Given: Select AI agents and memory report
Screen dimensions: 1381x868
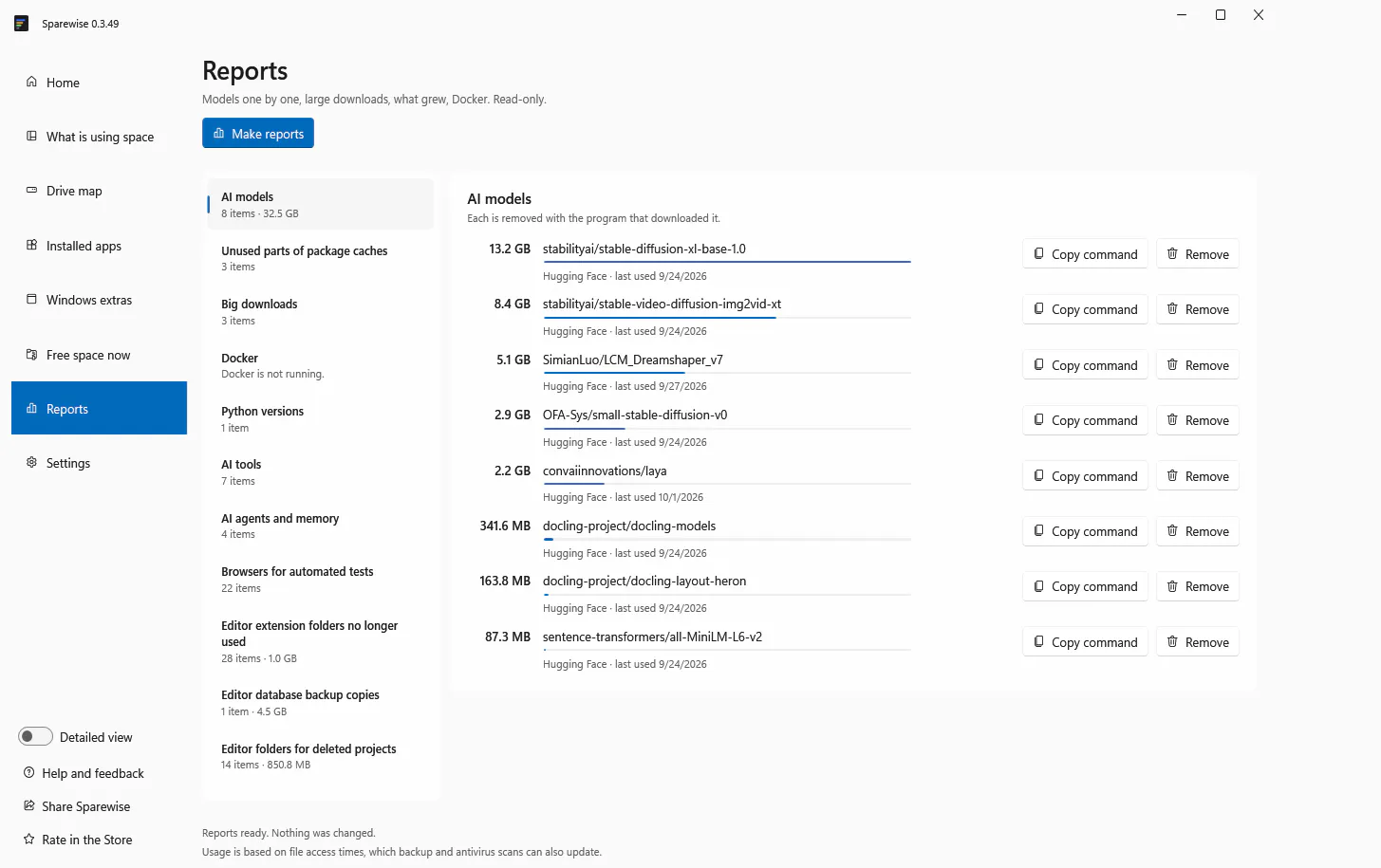Looking at the screenshot, I should tap(321, 526).
